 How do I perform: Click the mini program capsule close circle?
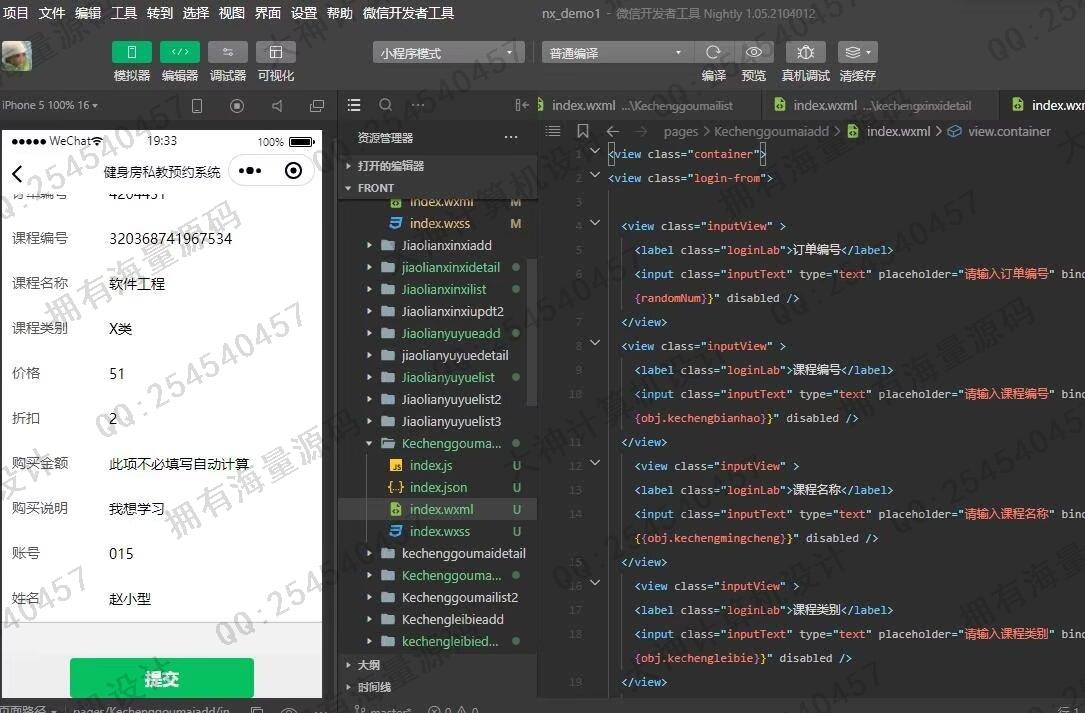coord(293,170)
